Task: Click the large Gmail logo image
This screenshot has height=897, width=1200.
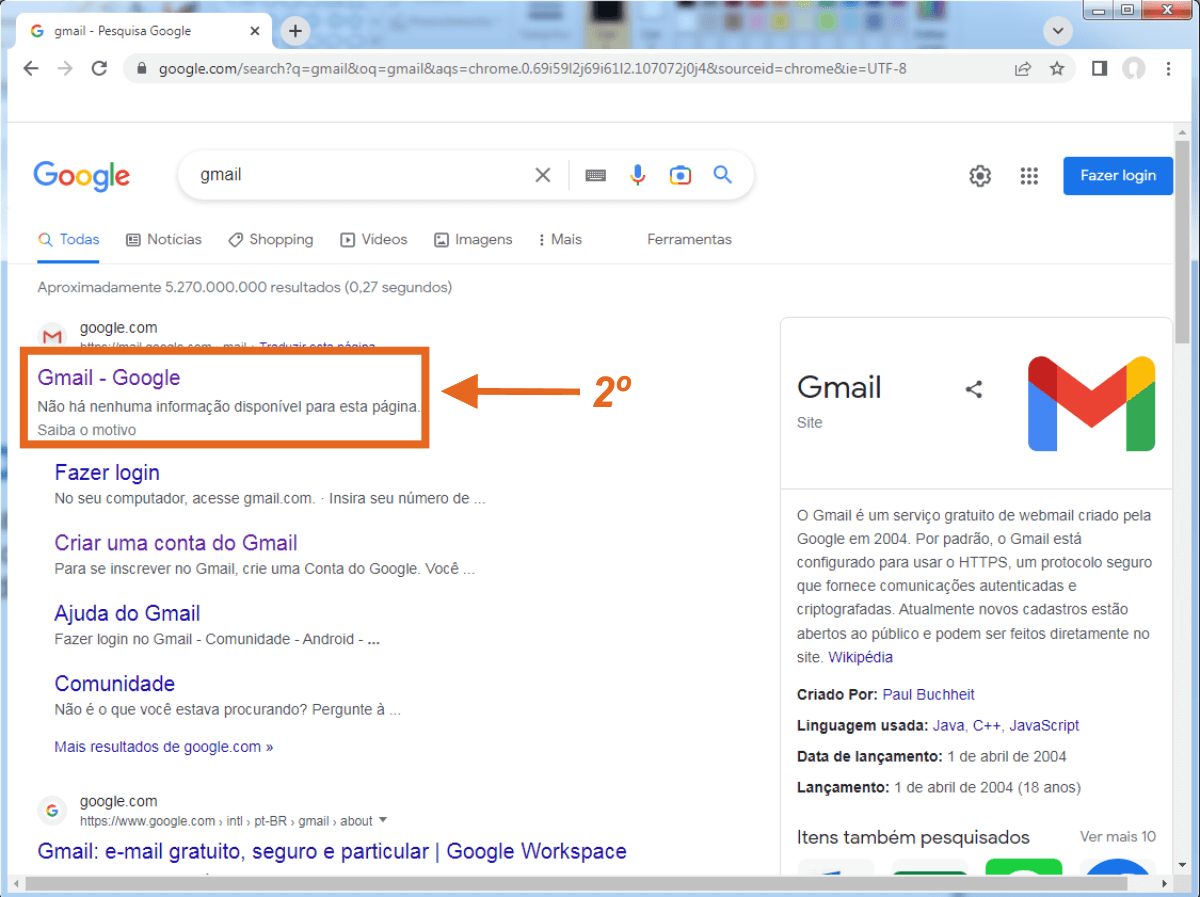Action: [x=1091, y=403]
